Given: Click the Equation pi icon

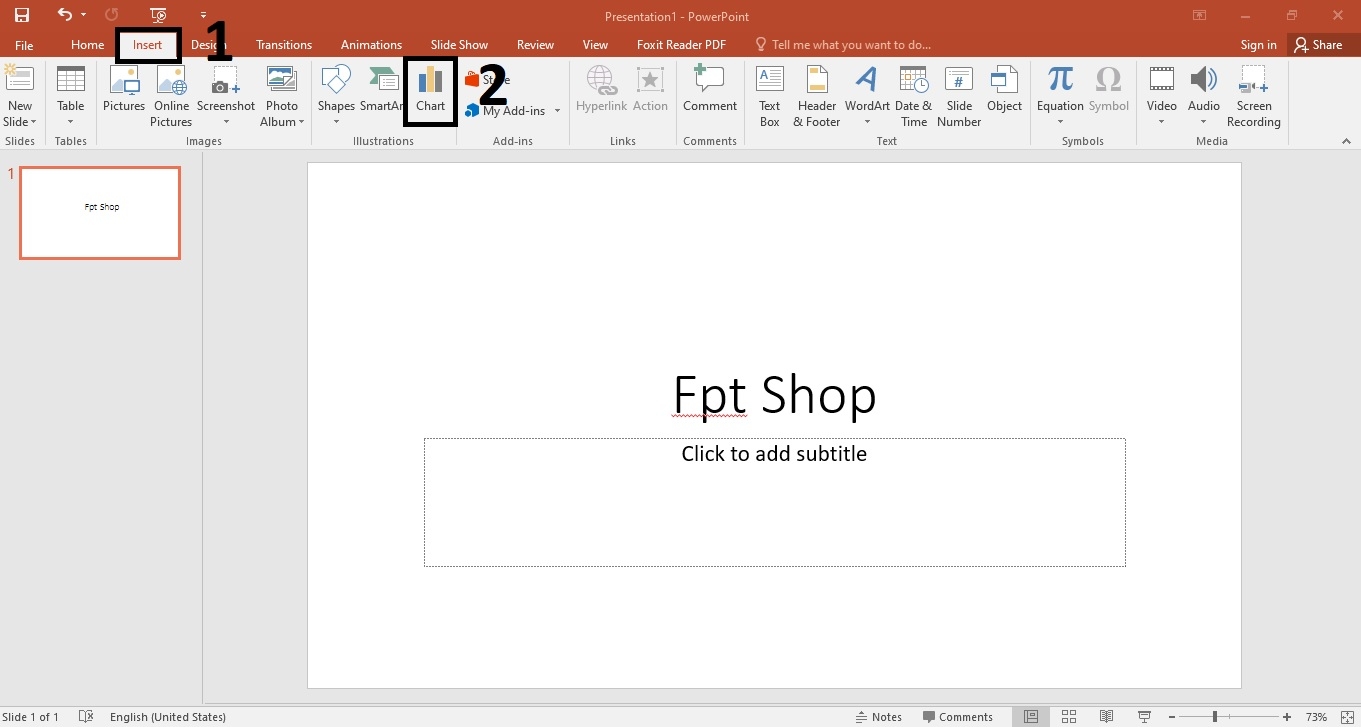Looking at the screenshot, I should click(1059, 82).
